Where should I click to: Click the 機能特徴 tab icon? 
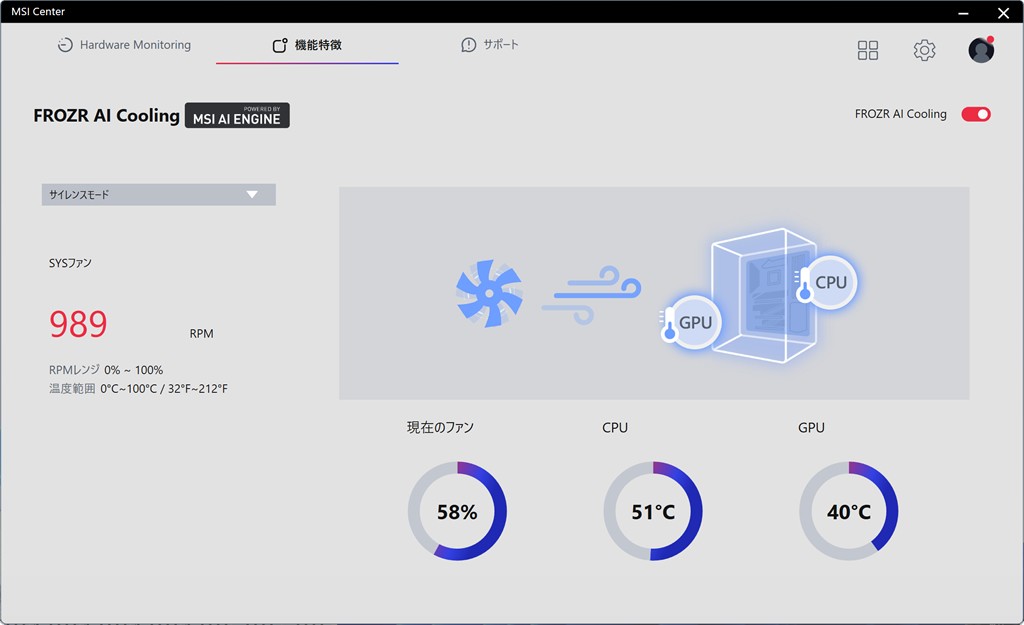[x=280, y=45]
